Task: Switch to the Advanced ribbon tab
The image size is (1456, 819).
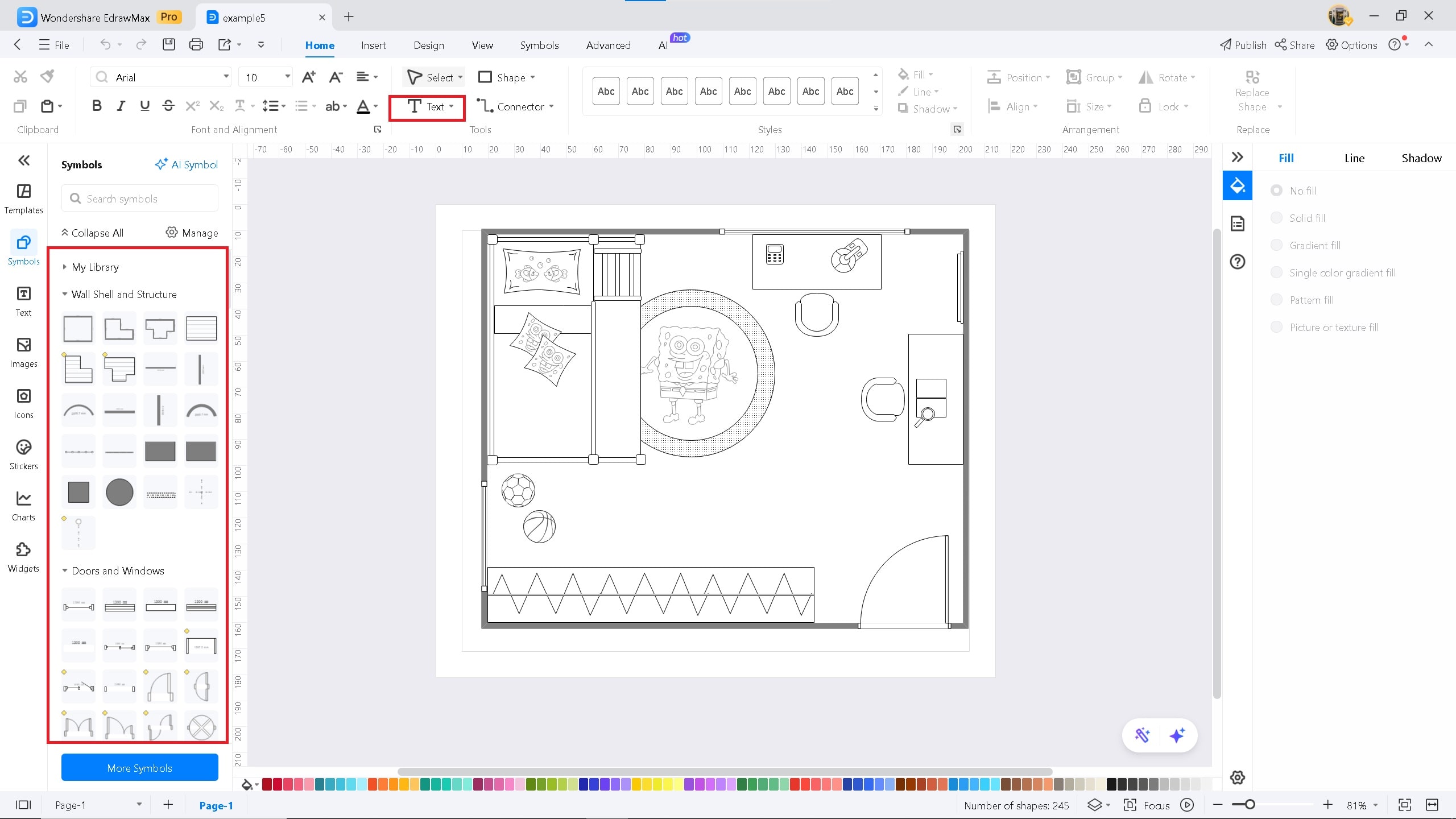Action: (608, 45)
